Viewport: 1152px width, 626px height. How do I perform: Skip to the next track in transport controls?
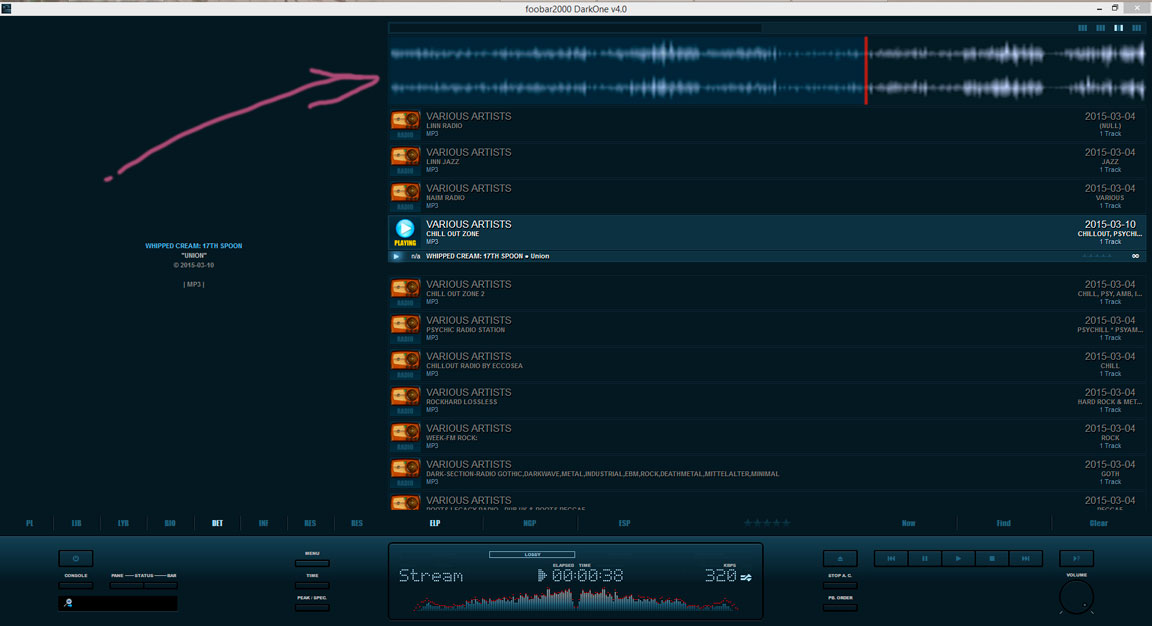point(1025,558)
